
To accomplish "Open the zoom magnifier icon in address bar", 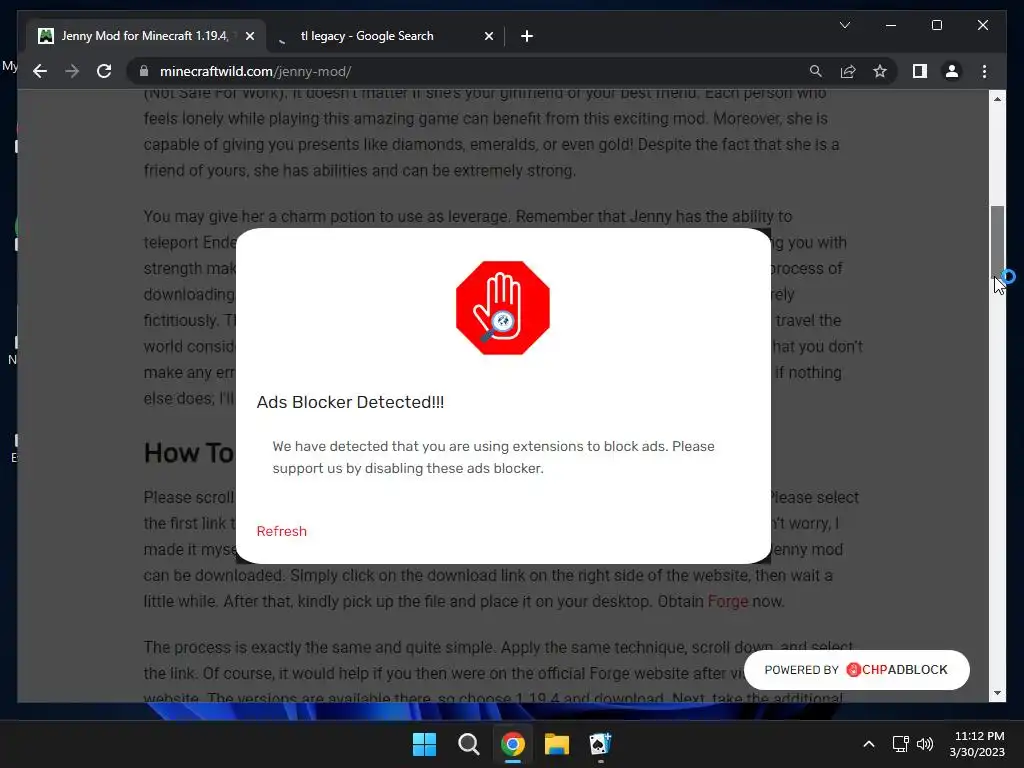I will click(x=816, y=71).
